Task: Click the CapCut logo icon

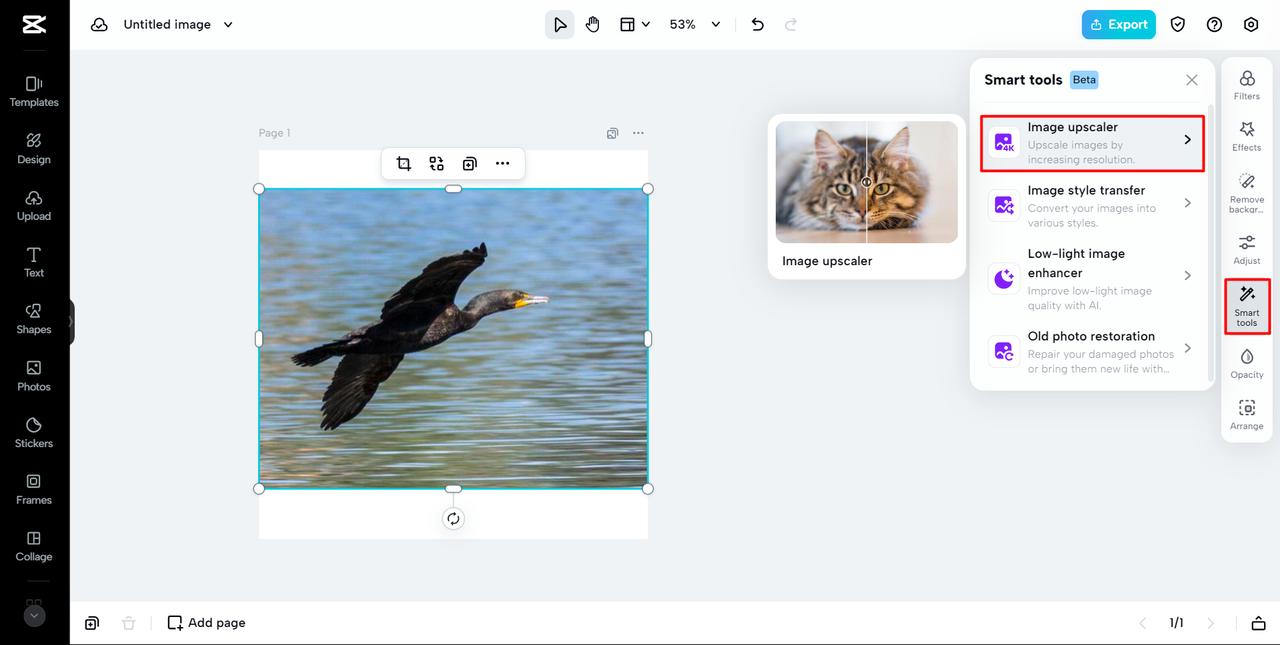Action: point(34,24)
